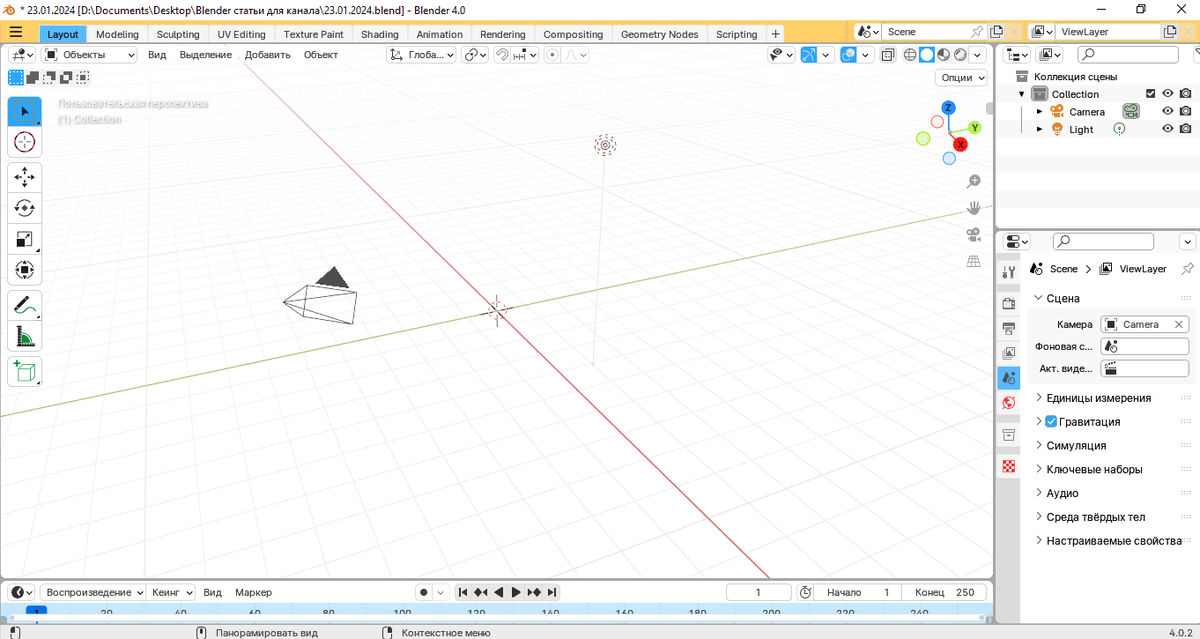1200x639 pixels.
Task: Switch to wireframe viewport shading
Action: tap(911, 55)
